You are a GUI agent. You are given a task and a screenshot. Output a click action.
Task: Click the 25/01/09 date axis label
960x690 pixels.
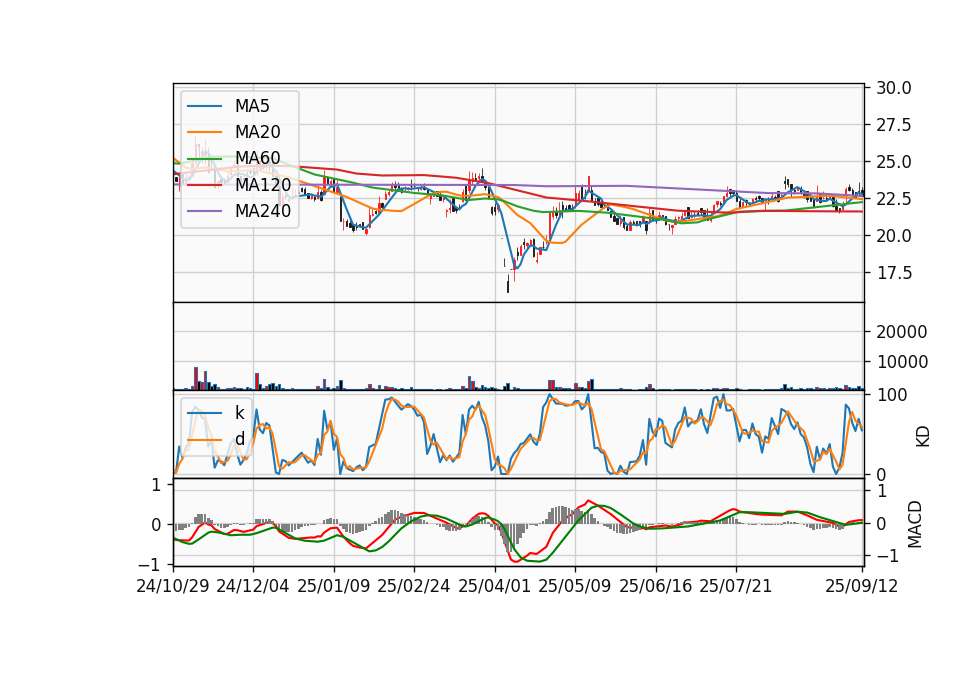pyautogui.click(x=334, y=586)
